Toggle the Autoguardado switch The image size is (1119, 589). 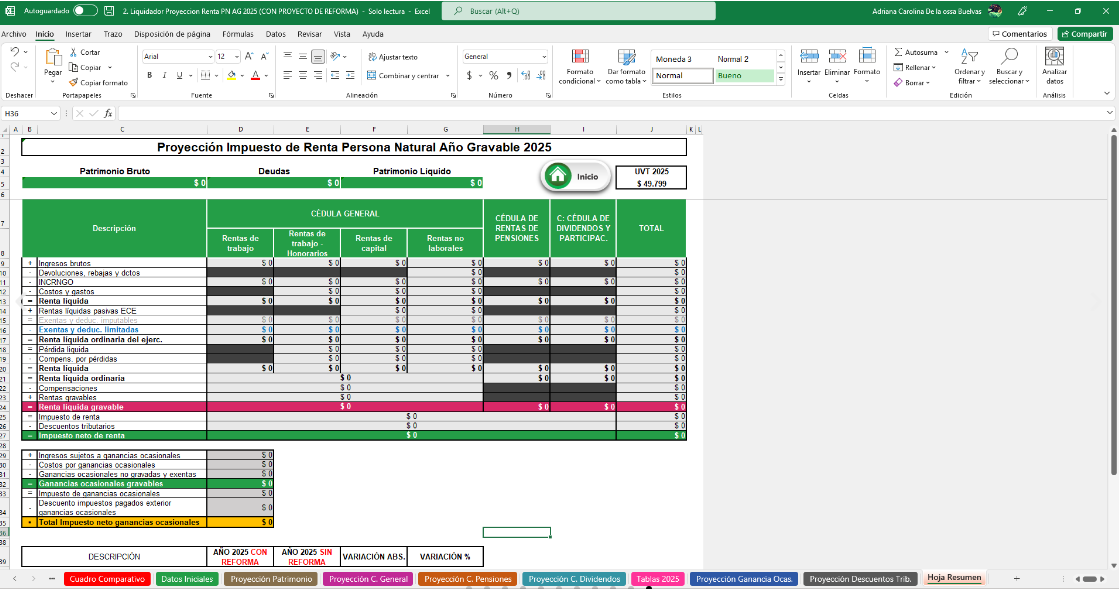(x=86, y=10)
